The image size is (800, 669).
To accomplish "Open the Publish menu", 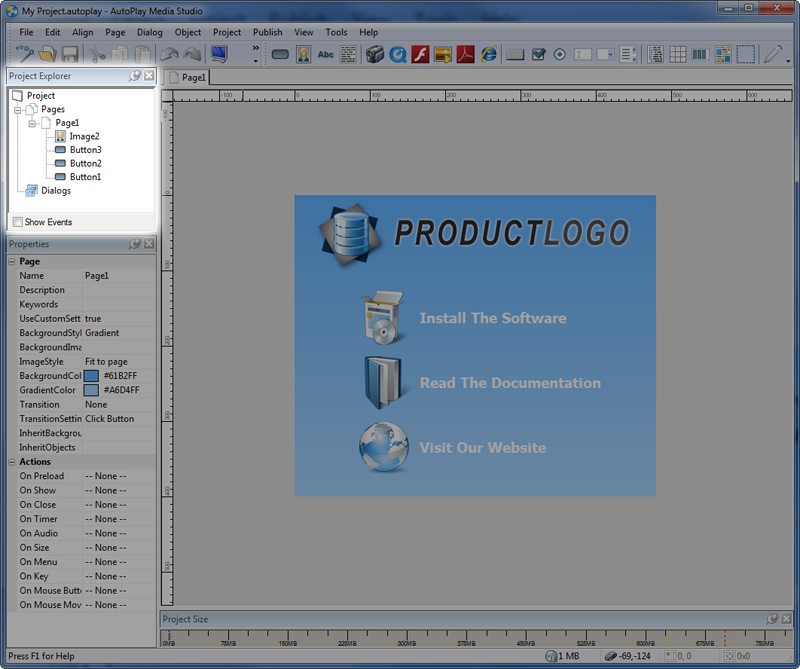I will click(267, 32).
